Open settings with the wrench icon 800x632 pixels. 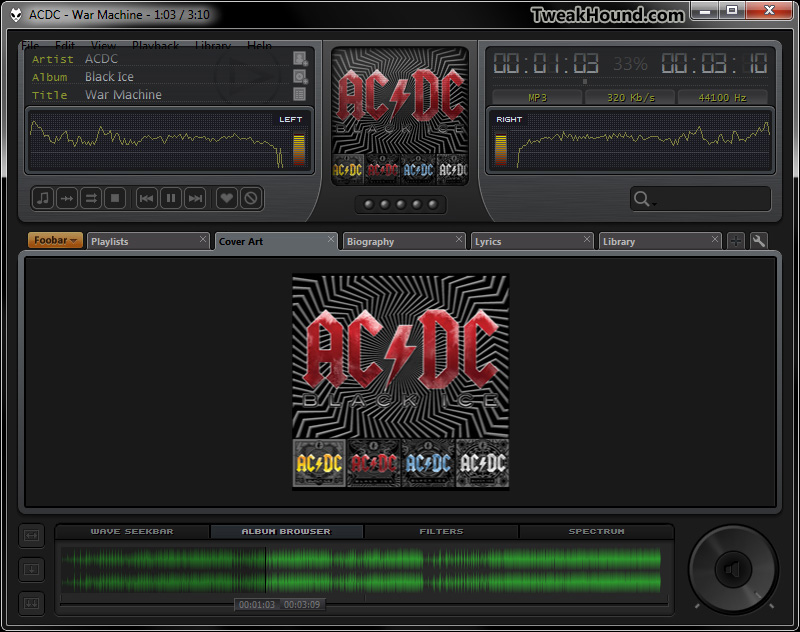coord(759,241)
